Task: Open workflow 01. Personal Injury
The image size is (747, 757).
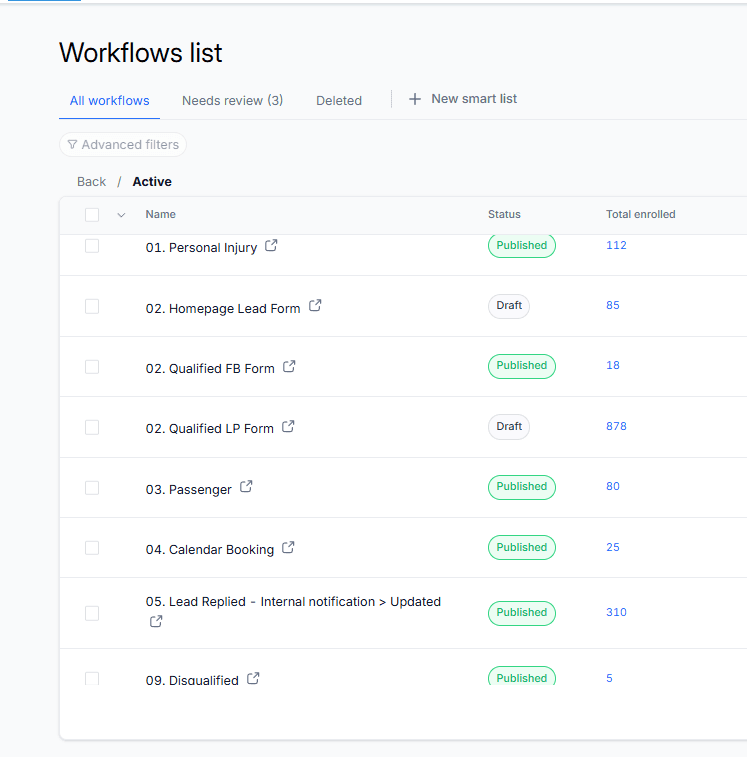Action: point(201,248)
